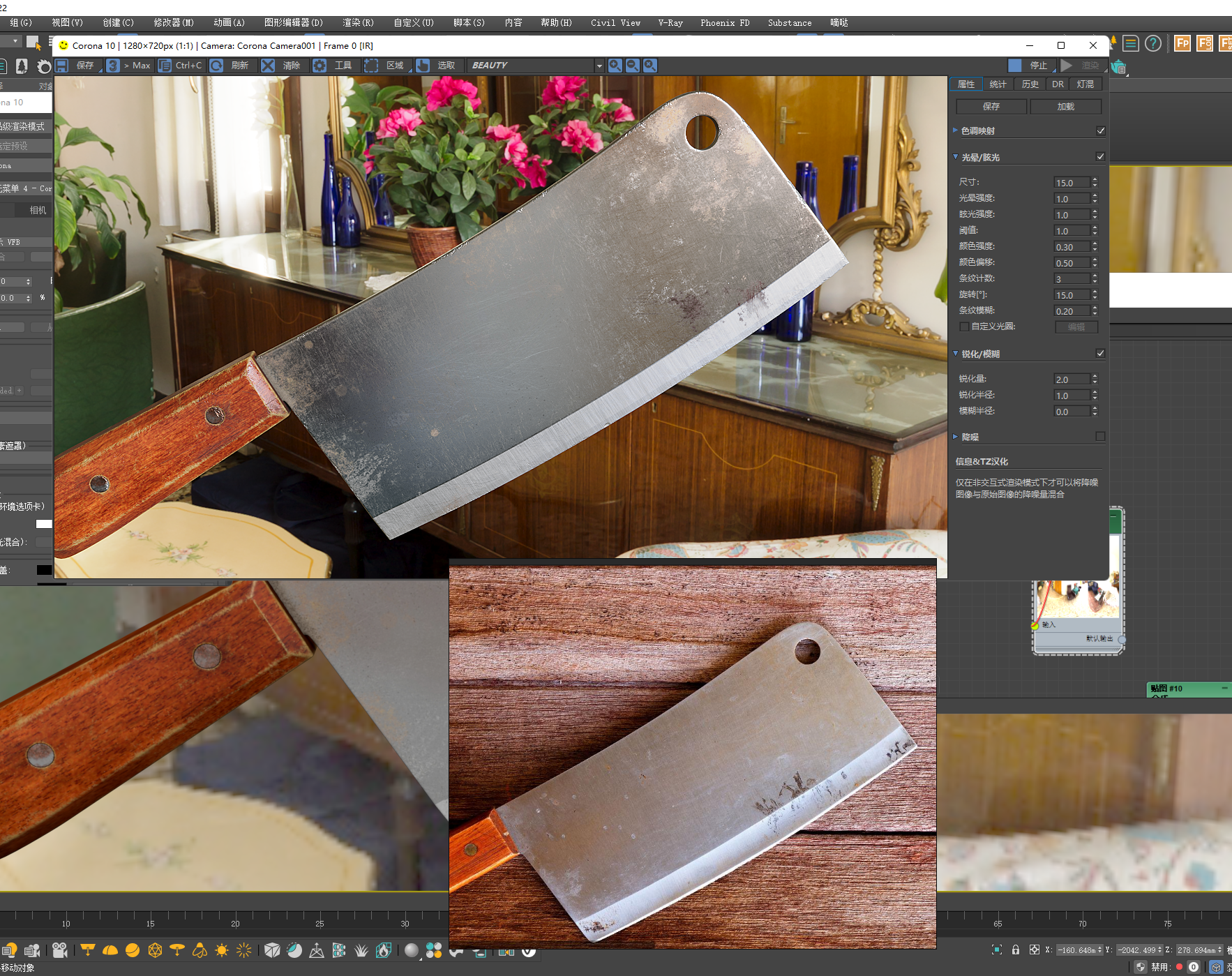Open the tools (工具) gear icon
Image resolution: width=1232 pixels, height=976 pixels.
point(320,66)
